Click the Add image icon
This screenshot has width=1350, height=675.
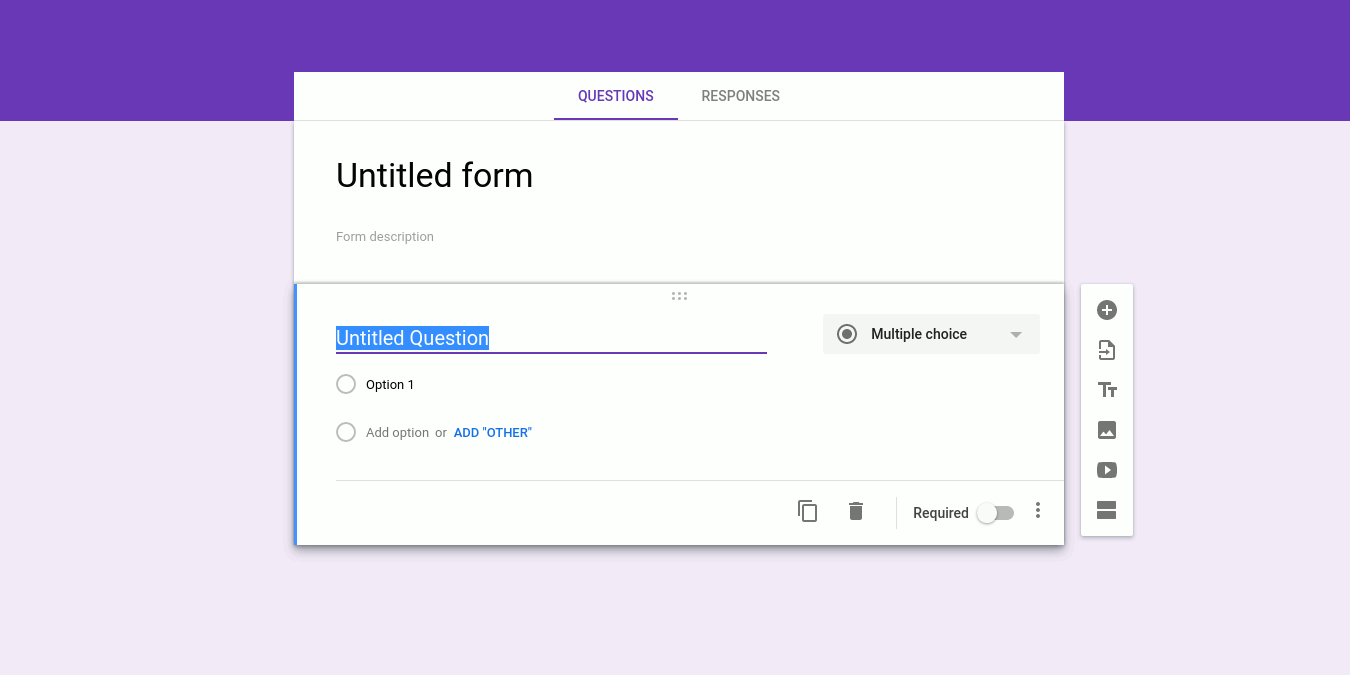pos(1106,430)
